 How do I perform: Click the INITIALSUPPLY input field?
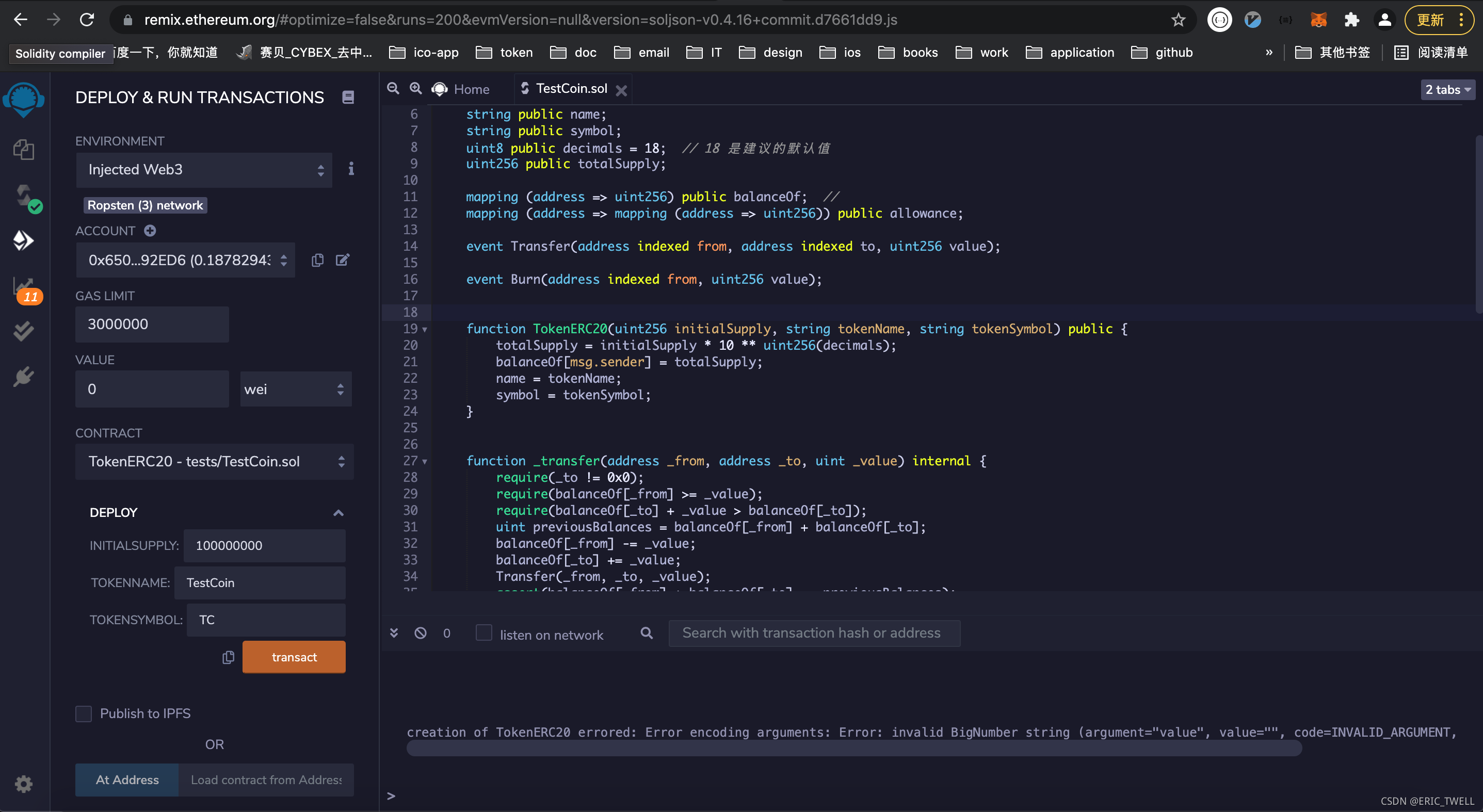[264, 545]
